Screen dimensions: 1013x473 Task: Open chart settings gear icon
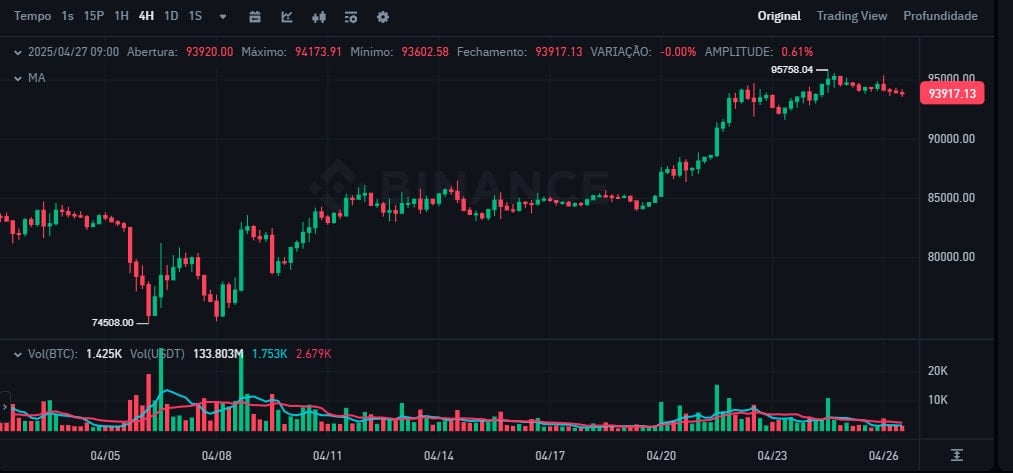pos(382,17)
